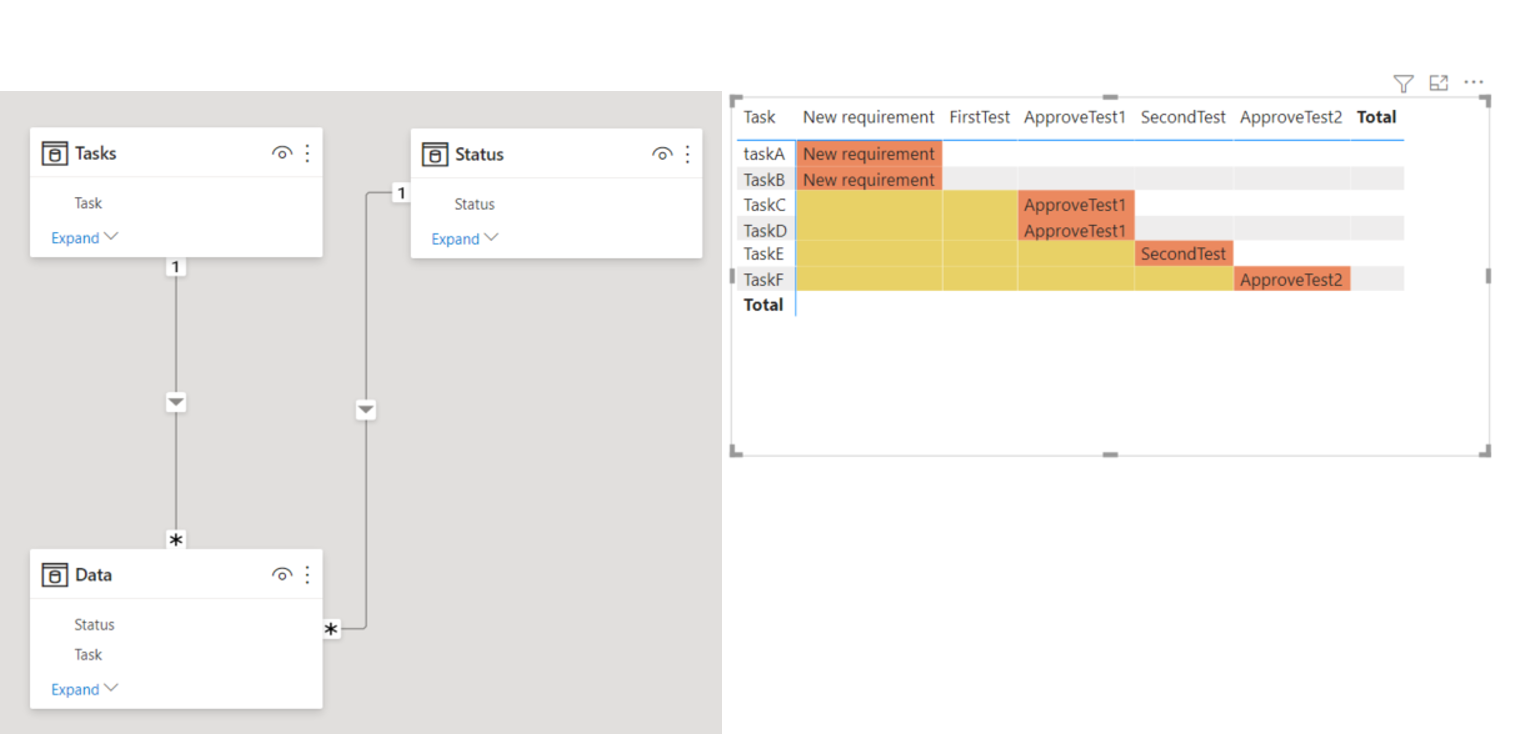Image resolution: width=1520 pixels, height=734 pixels.
Task: Expand the Data table card
Action: coord(85,689)
